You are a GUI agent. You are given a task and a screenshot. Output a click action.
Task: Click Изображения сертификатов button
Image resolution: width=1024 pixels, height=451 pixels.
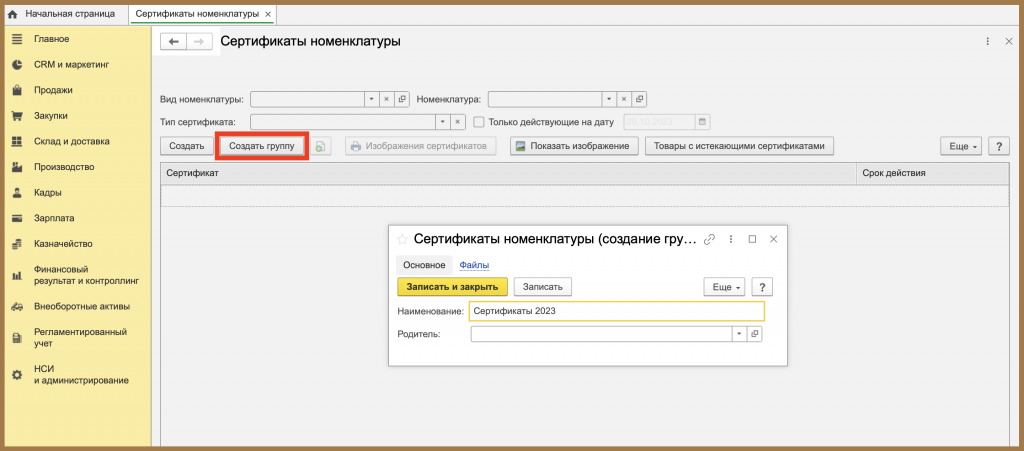pyautogui.click(x=421, y=146)
